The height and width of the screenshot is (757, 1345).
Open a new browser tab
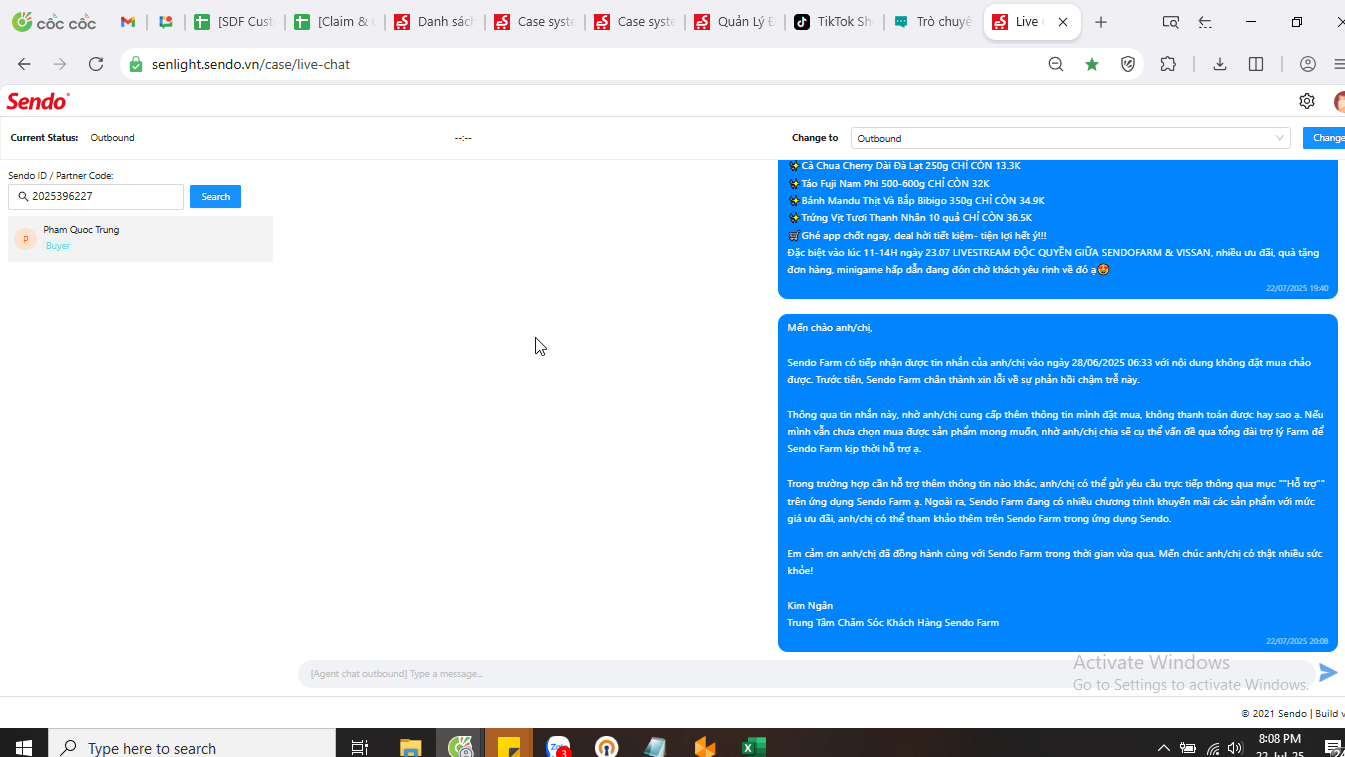click(1101, 22)
